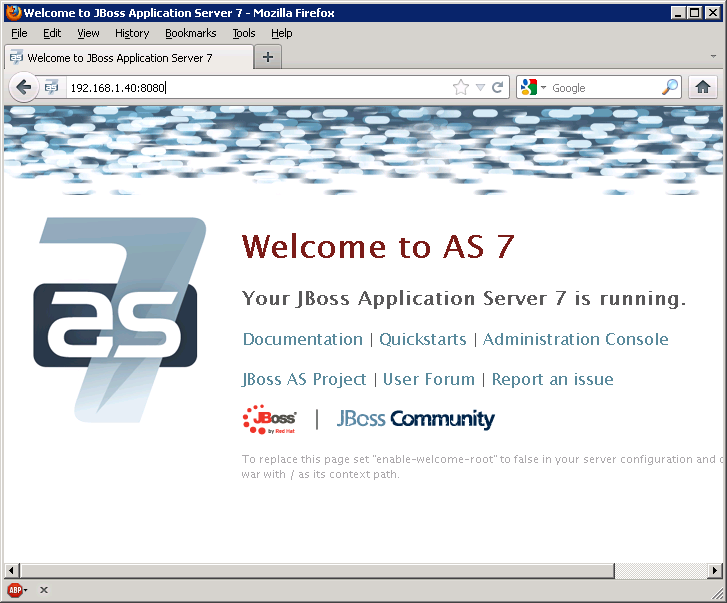Bookmark this page using the star icon
This screenshot has width=727, height=603.
click(x=460, y=88)
